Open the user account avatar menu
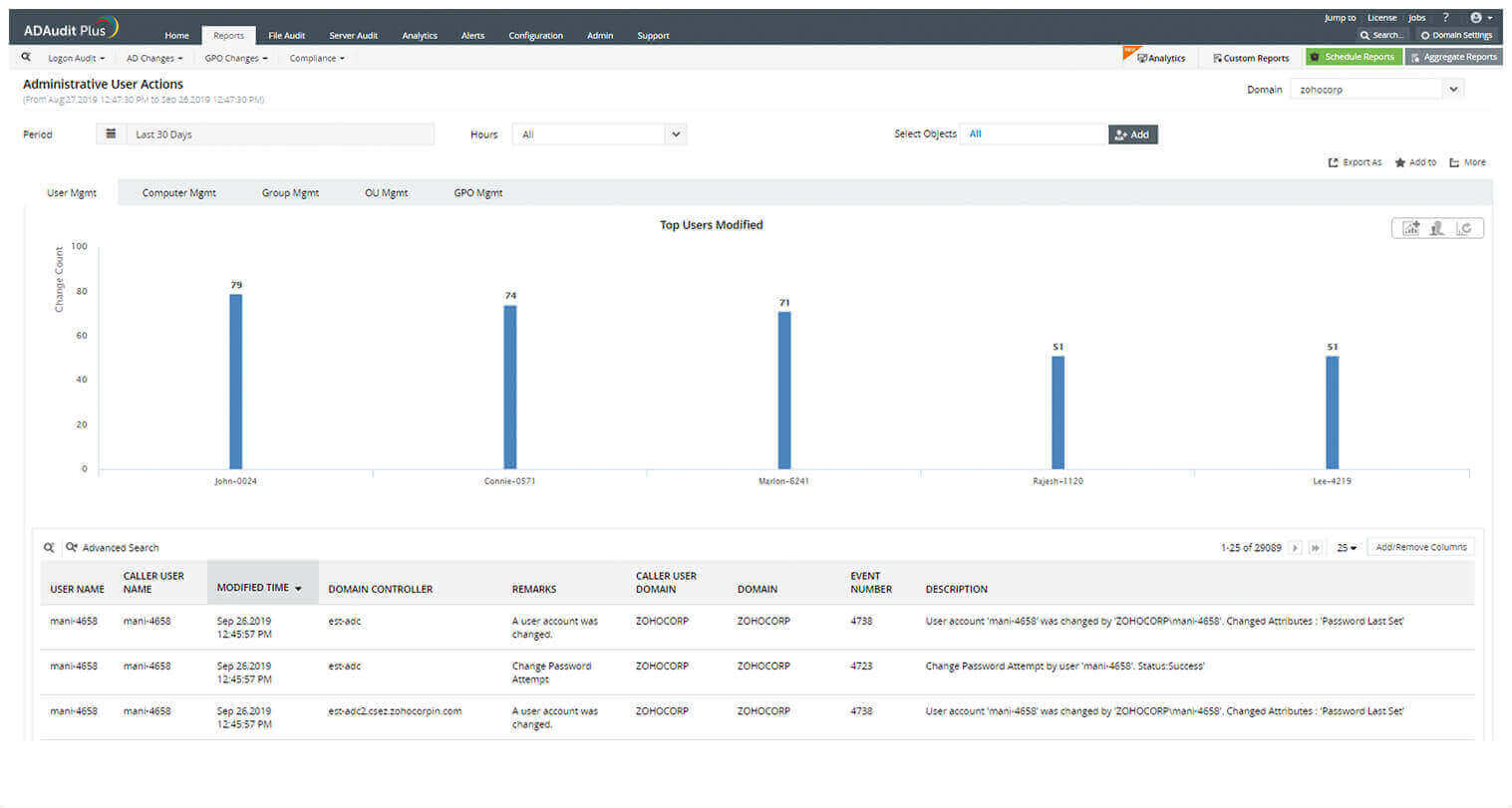This screenshot has height=808, width=1512. point(1476,17)
